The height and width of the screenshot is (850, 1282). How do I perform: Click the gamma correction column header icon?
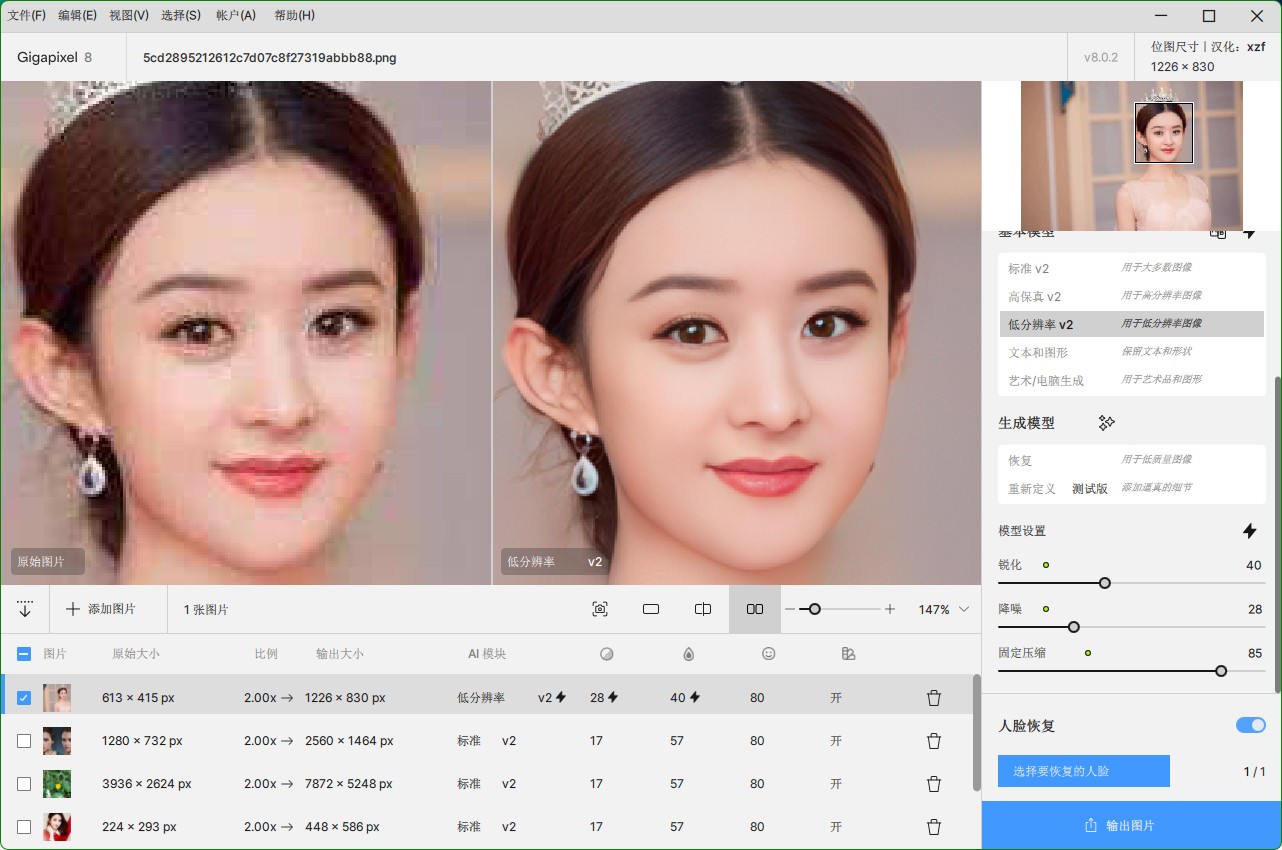click(849, 654)
